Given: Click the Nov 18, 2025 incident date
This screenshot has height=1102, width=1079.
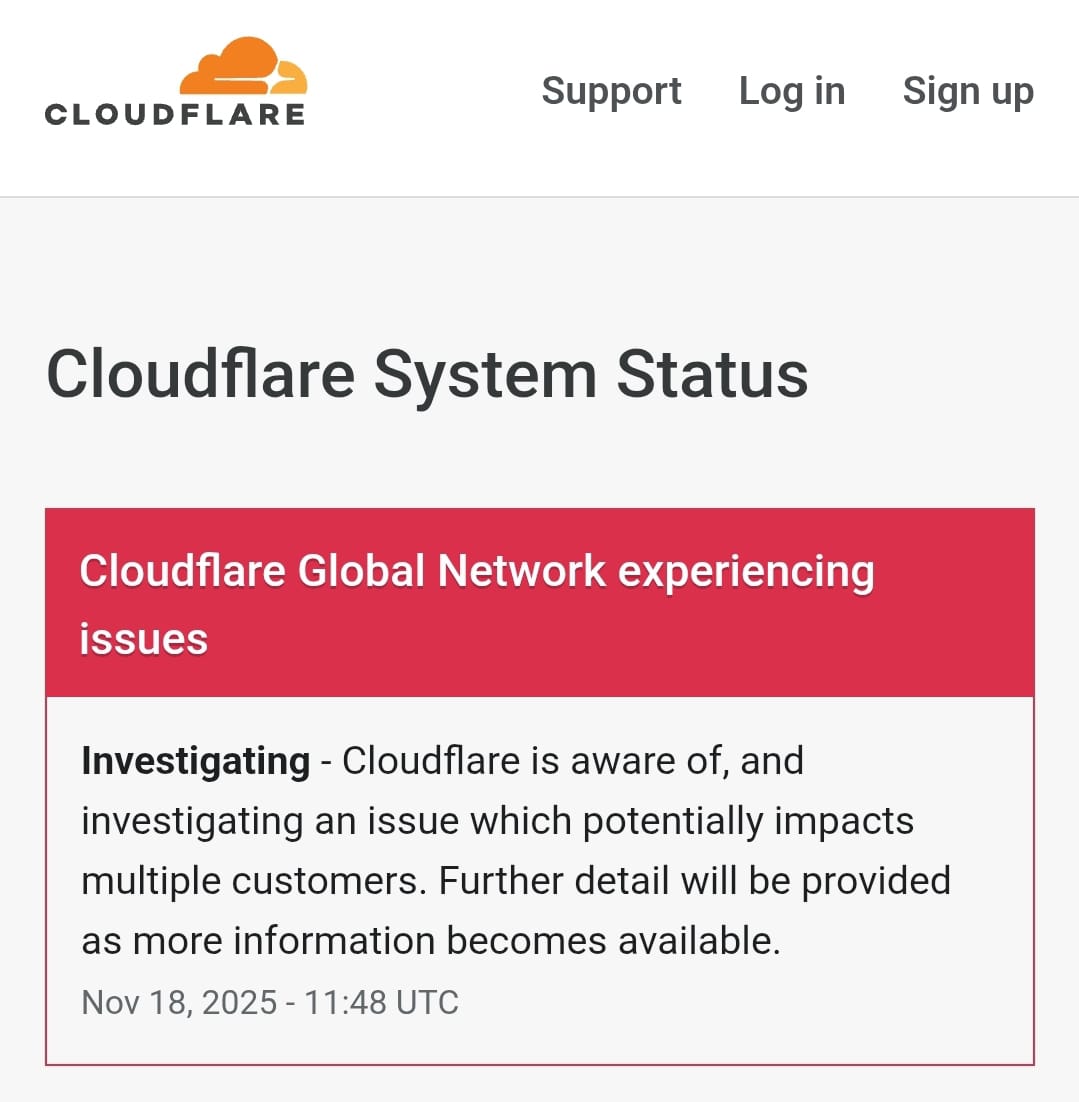Looking at the screenshot, I should [178, 1002].
